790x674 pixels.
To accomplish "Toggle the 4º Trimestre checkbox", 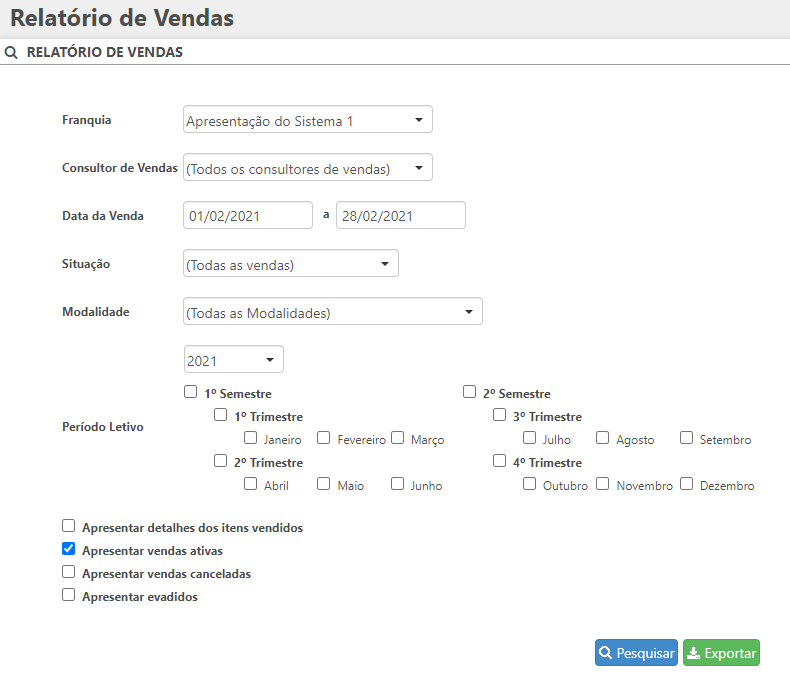I will [499, 461].
